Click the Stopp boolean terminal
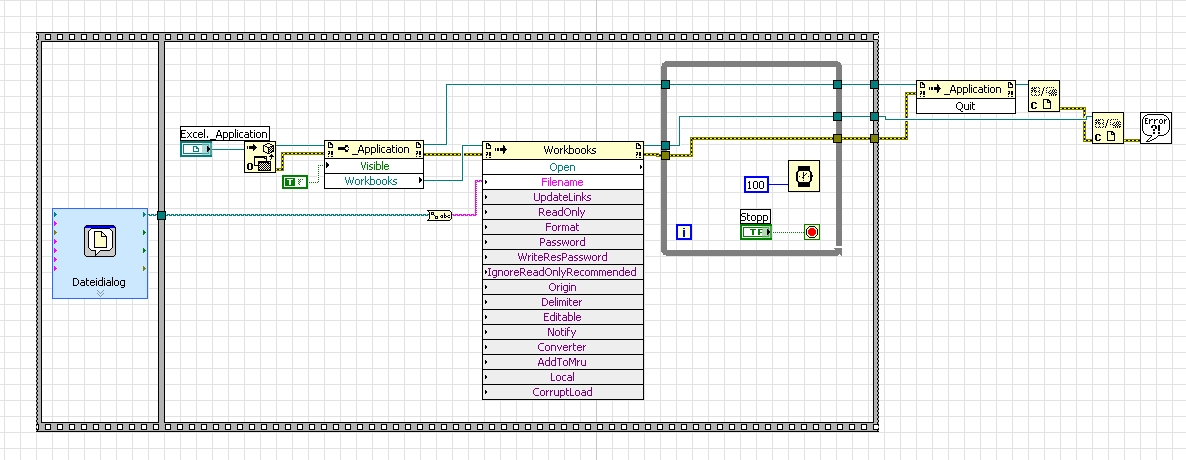The width and height of the screenshot is (1186, 460). (756, 232)
